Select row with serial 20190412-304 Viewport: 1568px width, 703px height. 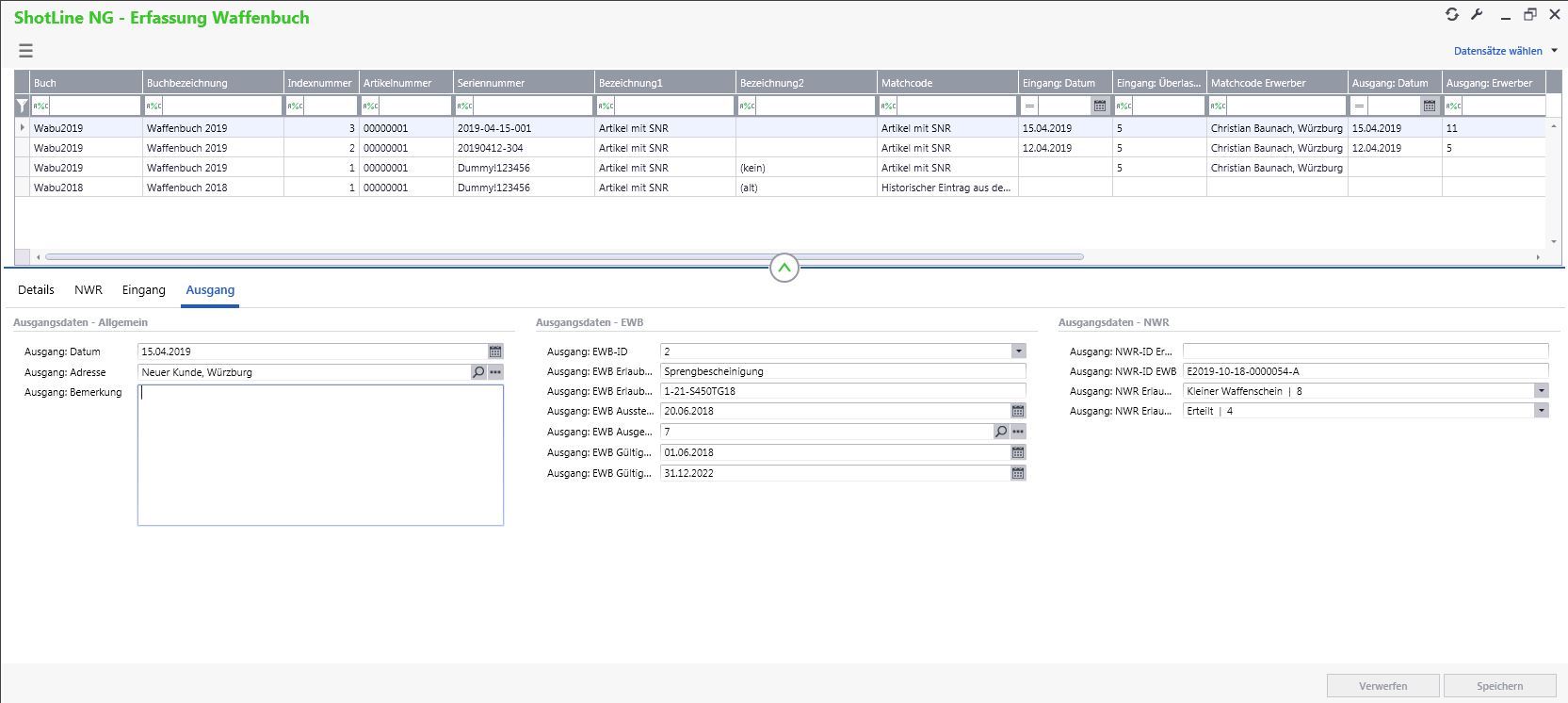click(x=780, y=148)
